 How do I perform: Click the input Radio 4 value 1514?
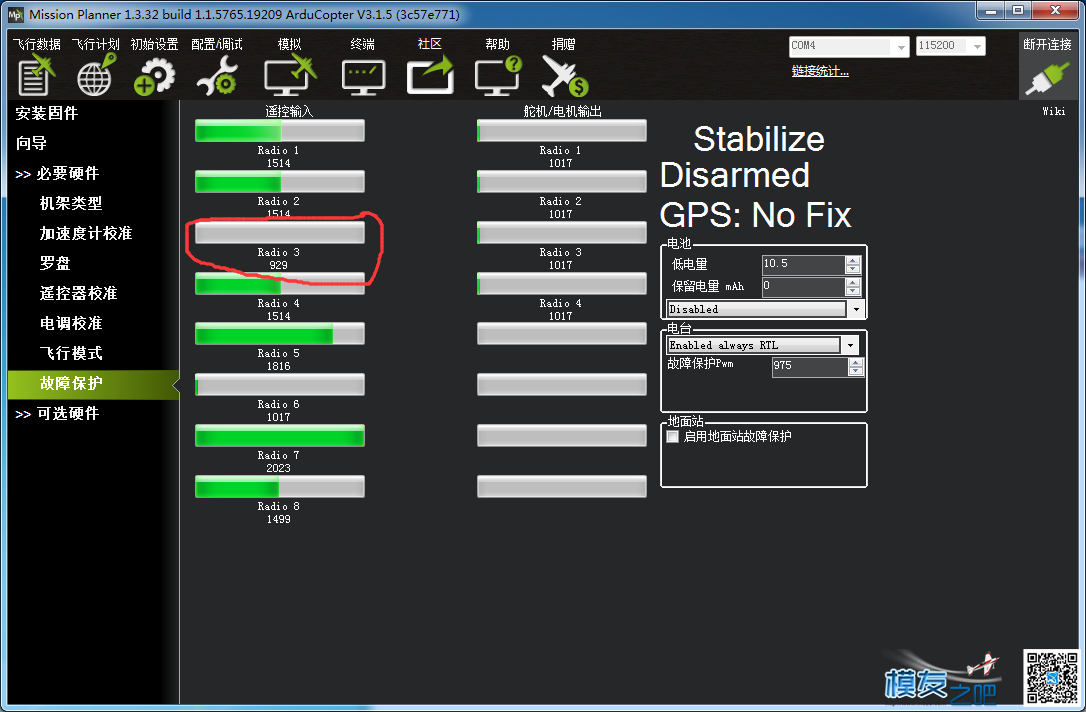(x=278, y=316)
